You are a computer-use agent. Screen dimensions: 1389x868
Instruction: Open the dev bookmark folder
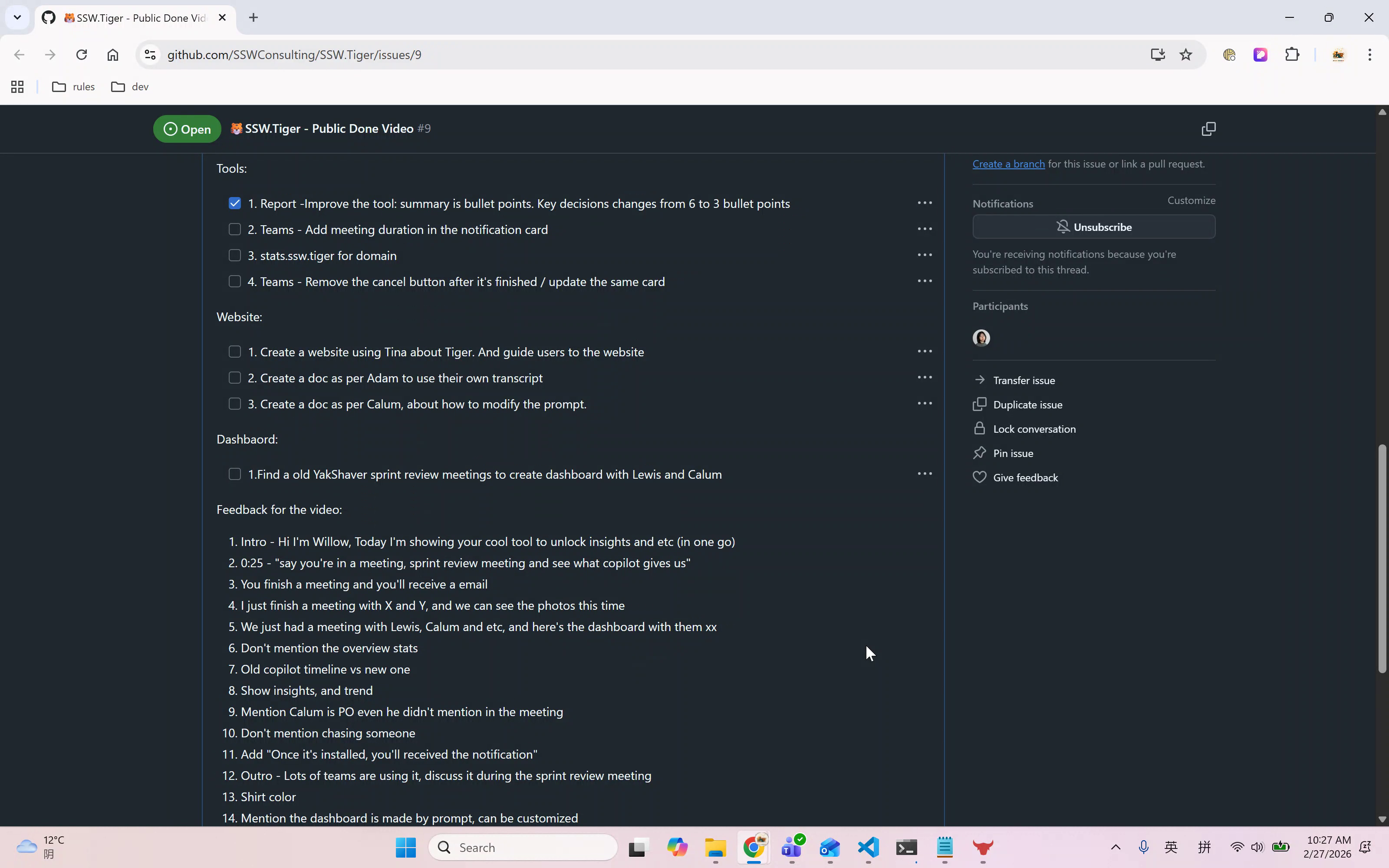click(x=130, y=87)
